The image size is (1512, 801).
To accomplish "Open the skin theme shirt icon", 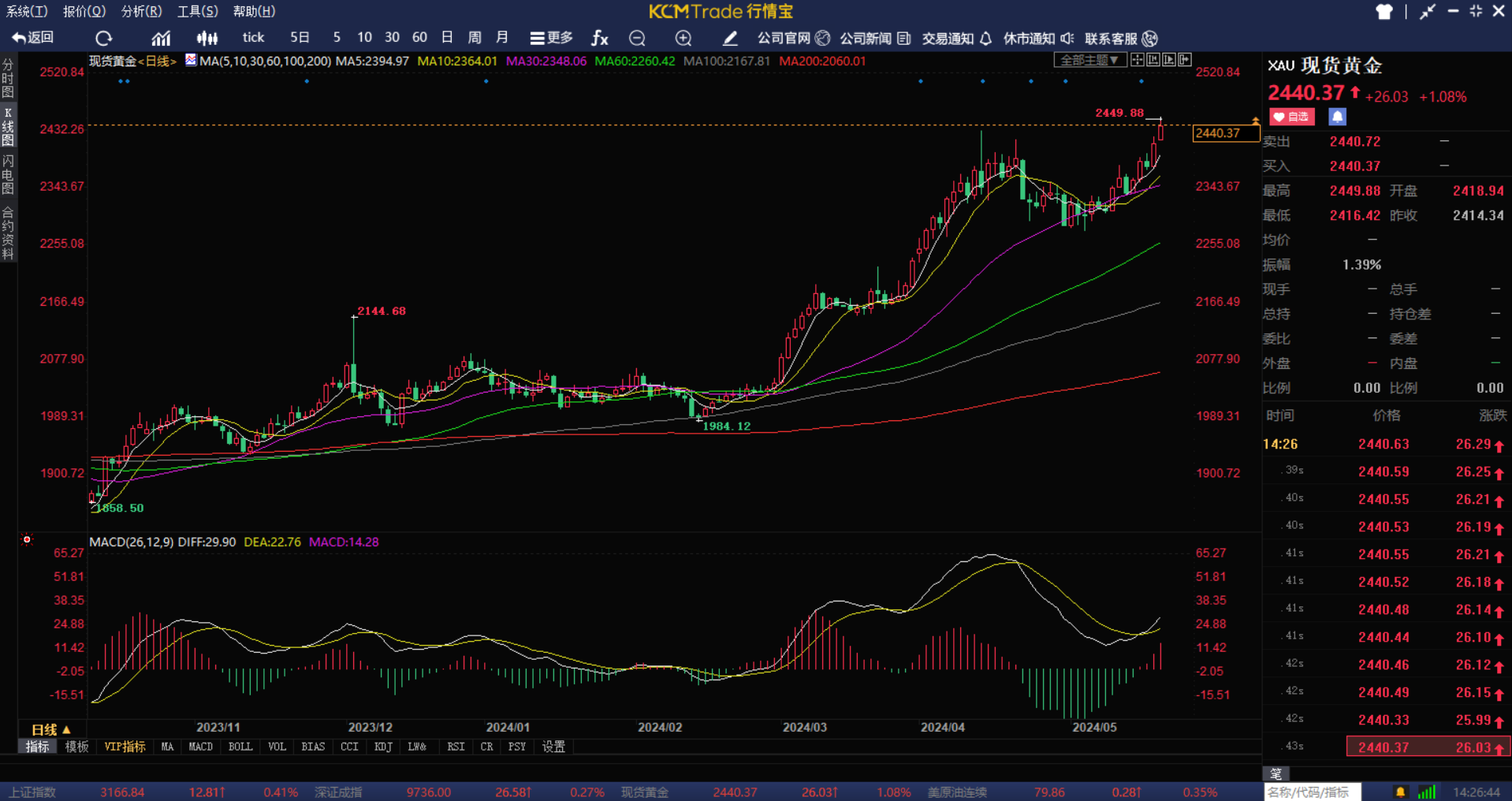I will pos(1384,11).
